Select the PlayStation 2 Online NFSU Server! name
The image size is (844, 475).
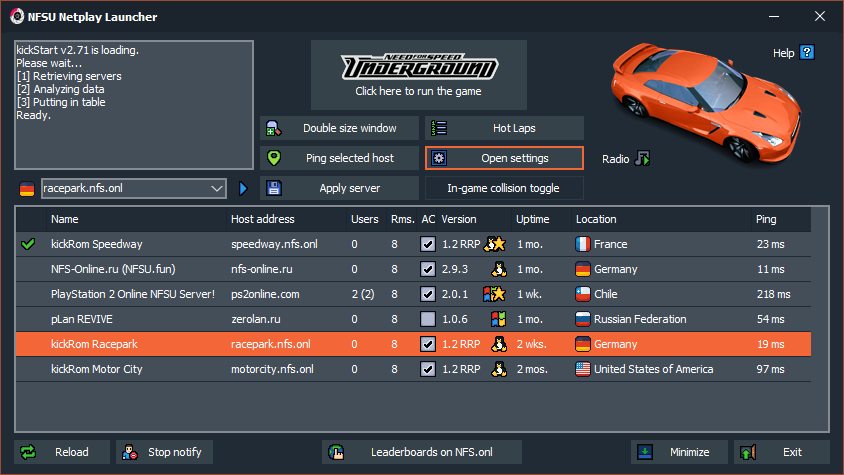[x=132, y=294]
